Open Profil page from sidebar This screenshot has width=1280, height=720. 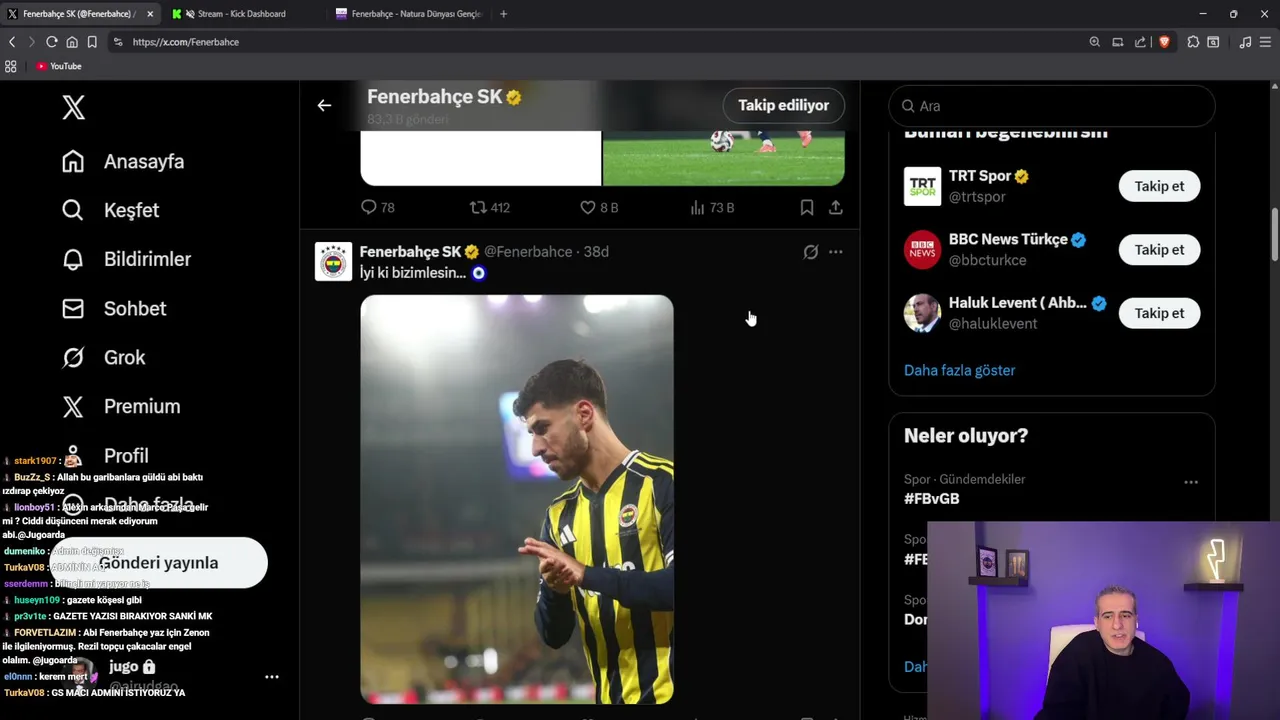click(x=105, y=455)
